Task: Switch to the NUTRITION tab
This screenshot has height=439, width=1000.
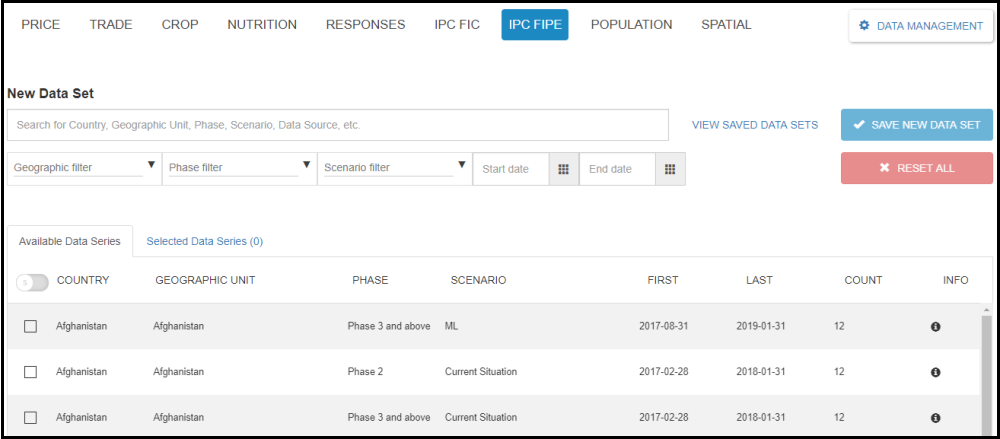Action: (262, 25)
